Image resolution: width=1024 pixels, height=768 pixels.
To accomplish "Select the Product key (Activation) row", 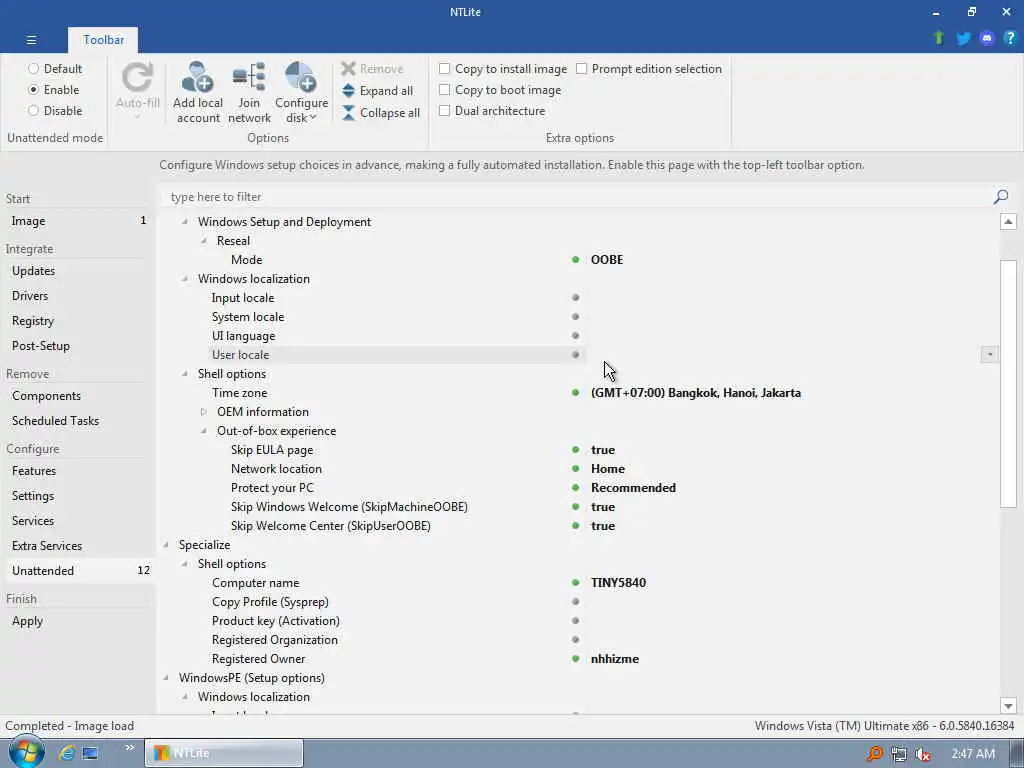I will point(578,621).
